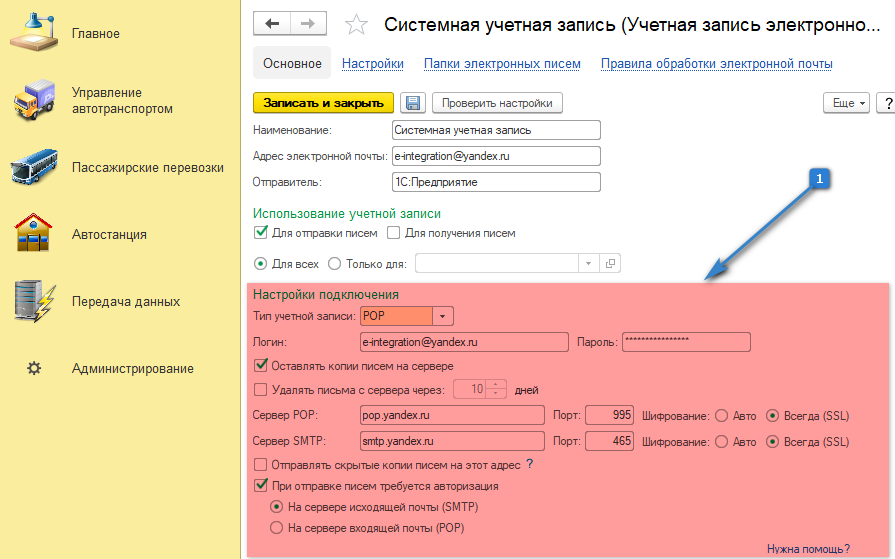Open the Автостанция building icon
This screenshot has height=559, width=895.
tap(34, 234)
